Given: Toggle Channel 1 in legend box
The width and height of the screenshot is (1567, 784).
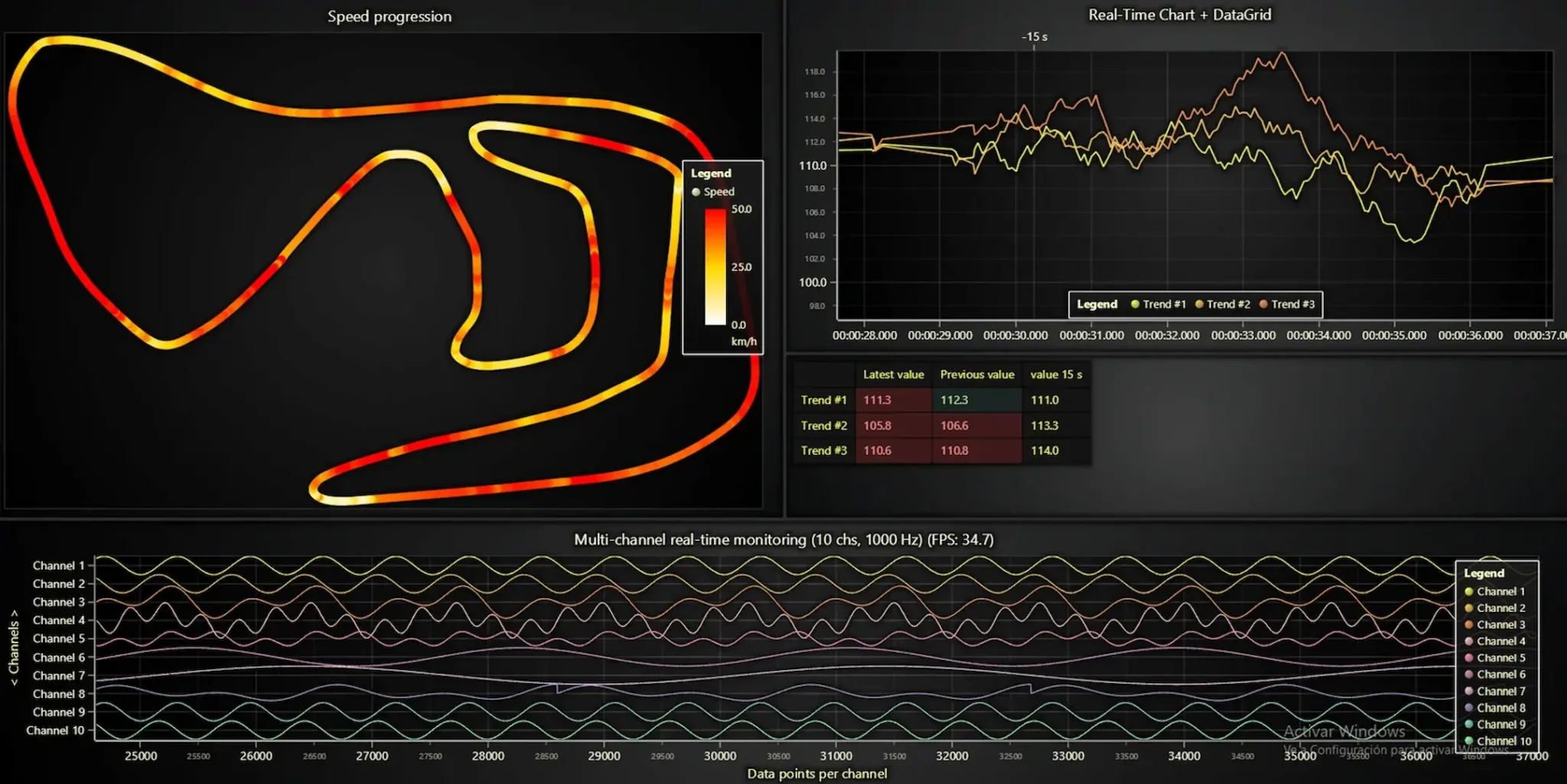Looking at the screenshot, I should (1494, 591).
